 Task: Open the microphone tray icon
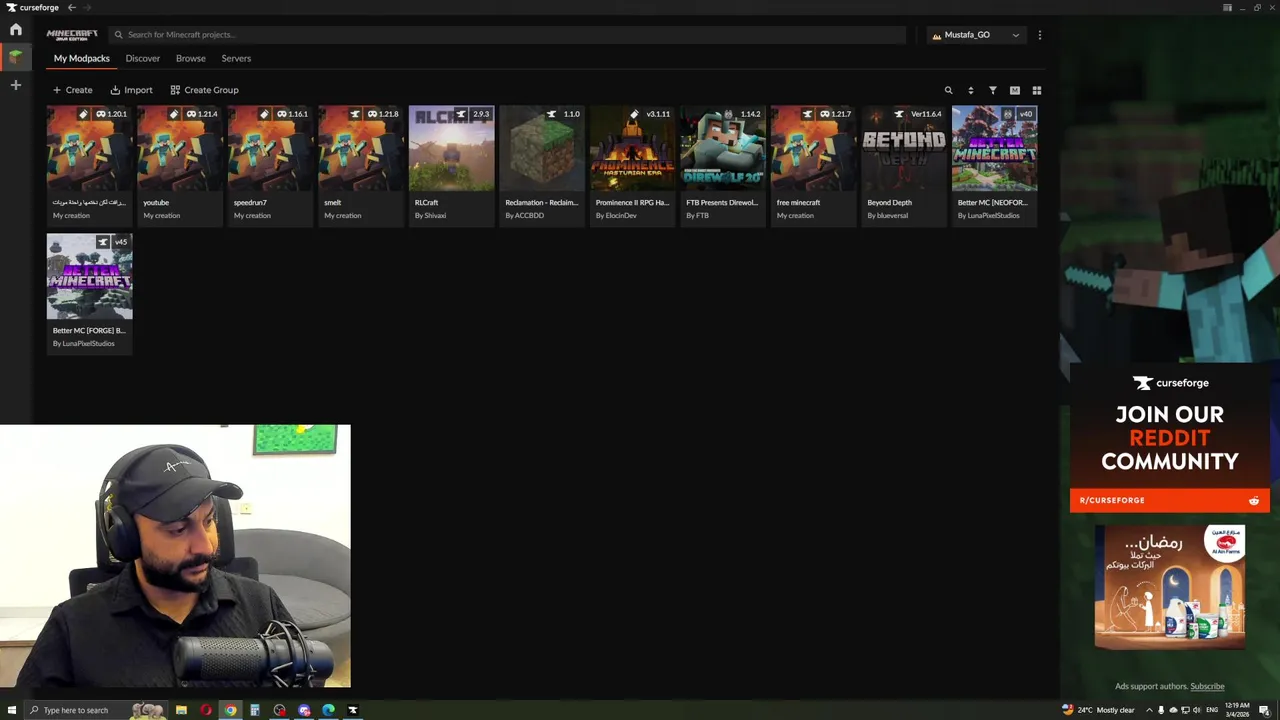pos(1161,710)
